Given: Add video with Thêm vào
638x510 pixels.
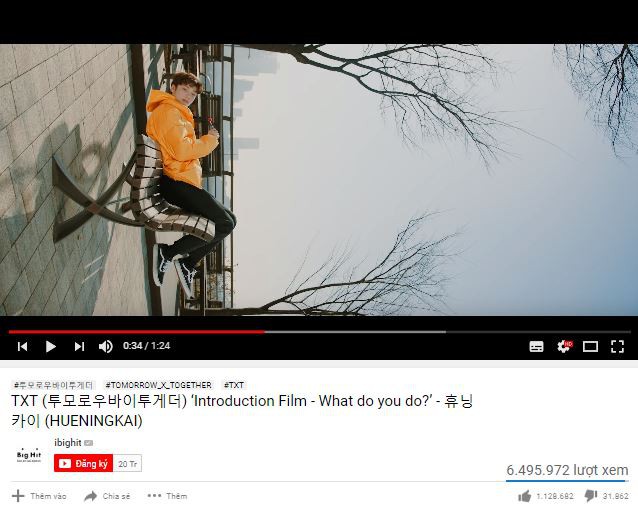Looking at the screenshot, I should (x=39, y=496).
